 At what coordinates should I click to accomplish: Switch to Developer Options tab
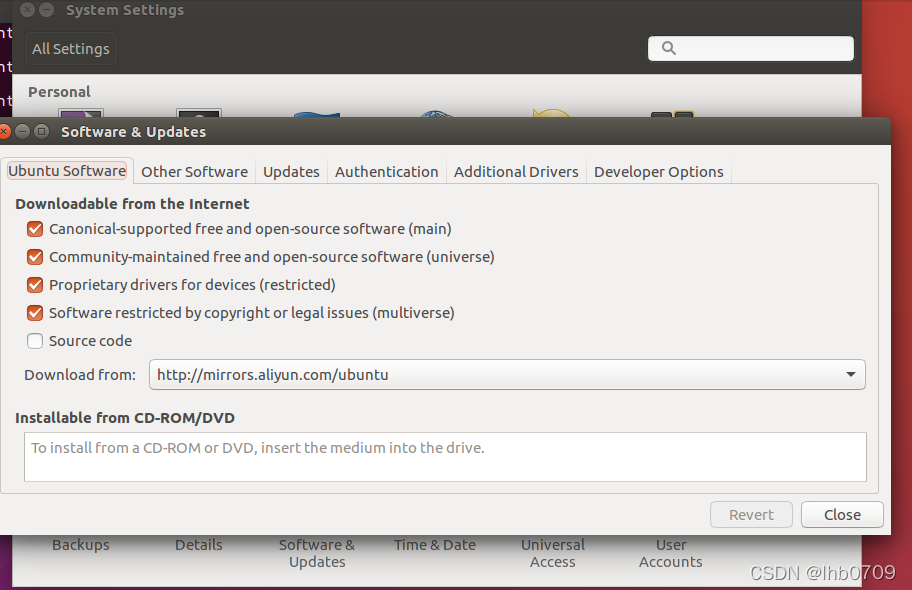pyautogui.click(x=658, y=172)
